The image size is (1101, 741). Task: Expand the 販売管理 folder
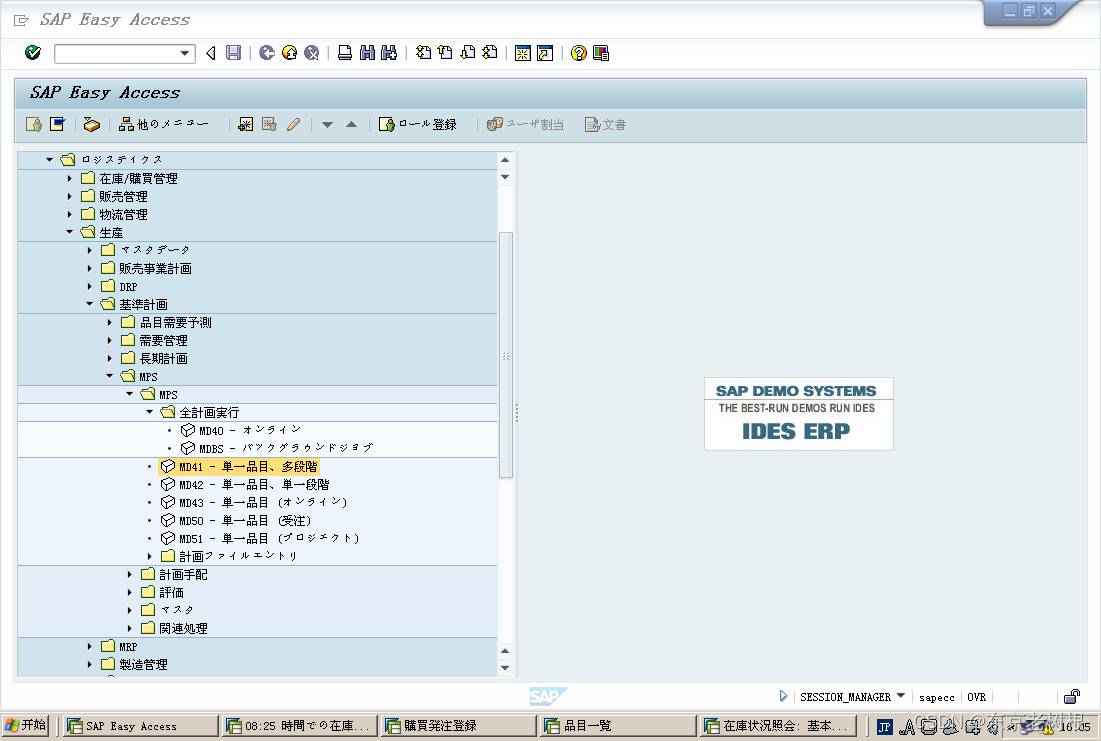pos(70,196)
